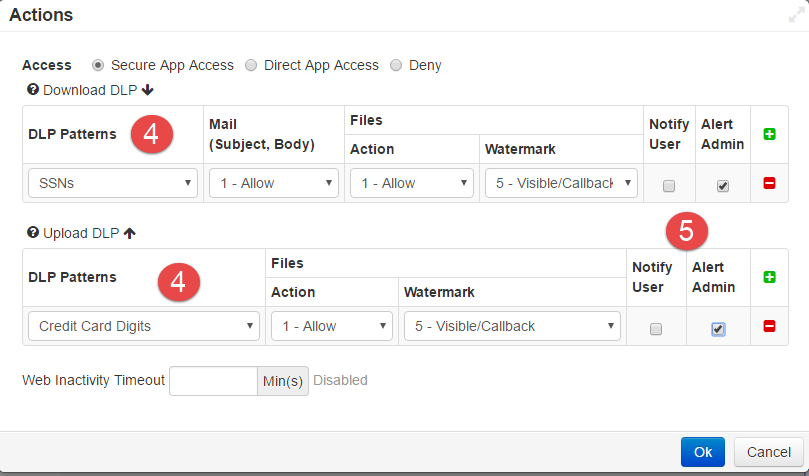Screen dimensions: 809x476
Task: Uncheck Alert Admin for SSNs download
Action: (x=723, y=186)
